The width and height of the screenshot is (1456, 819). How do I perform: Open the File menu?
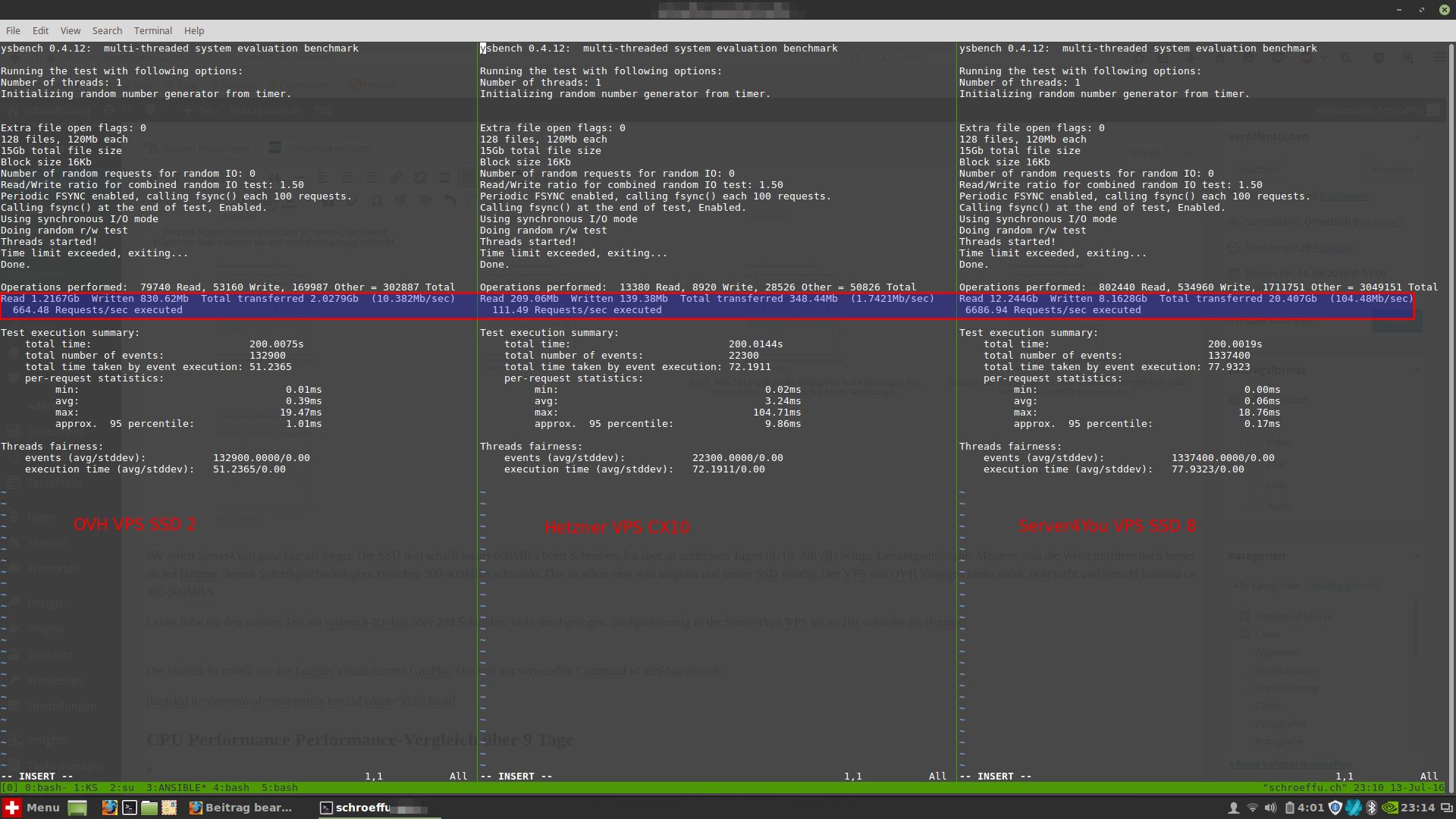point(13,30)
